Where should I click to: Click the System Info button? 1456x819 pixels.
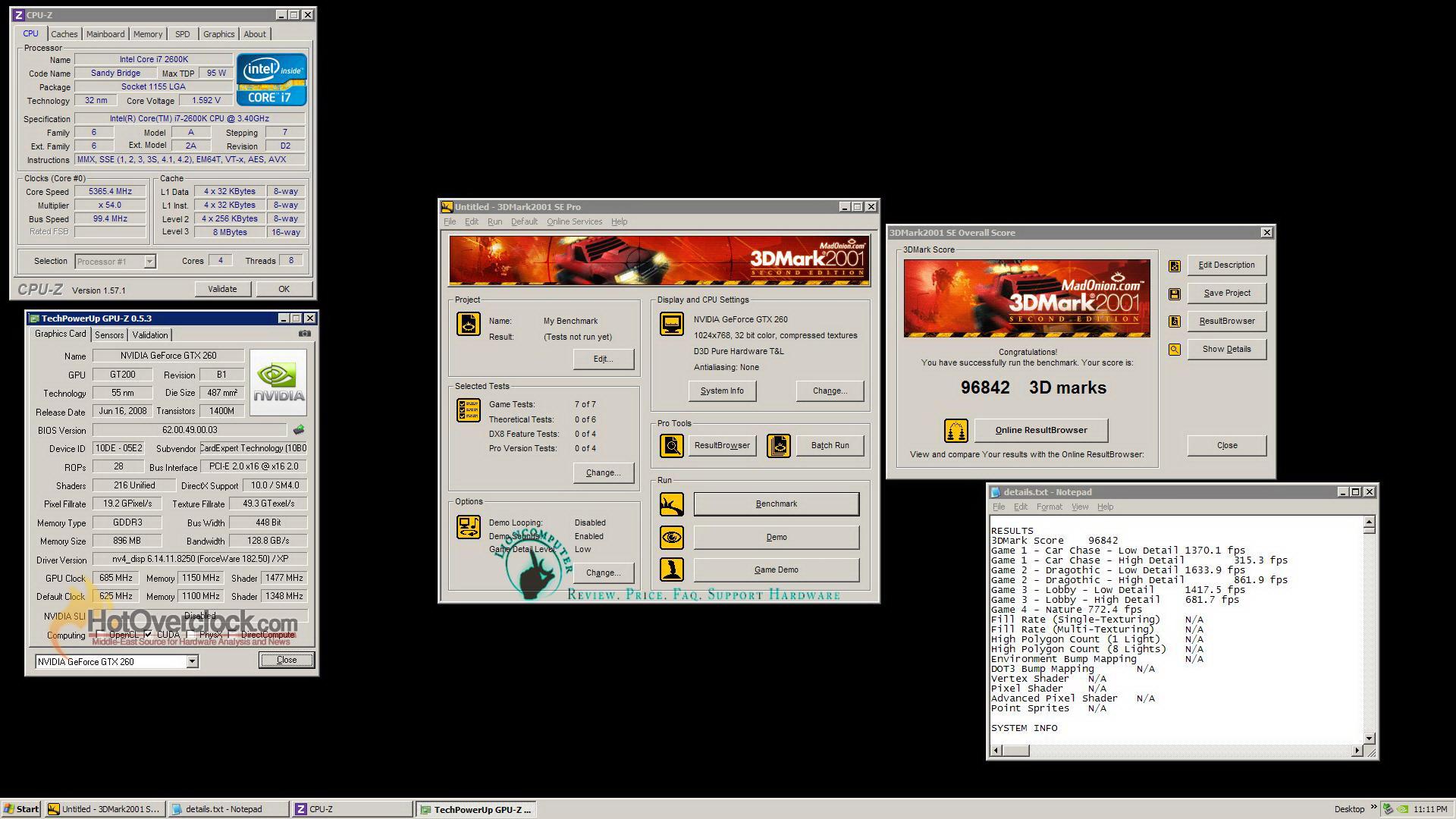click(x=722, y=391)
